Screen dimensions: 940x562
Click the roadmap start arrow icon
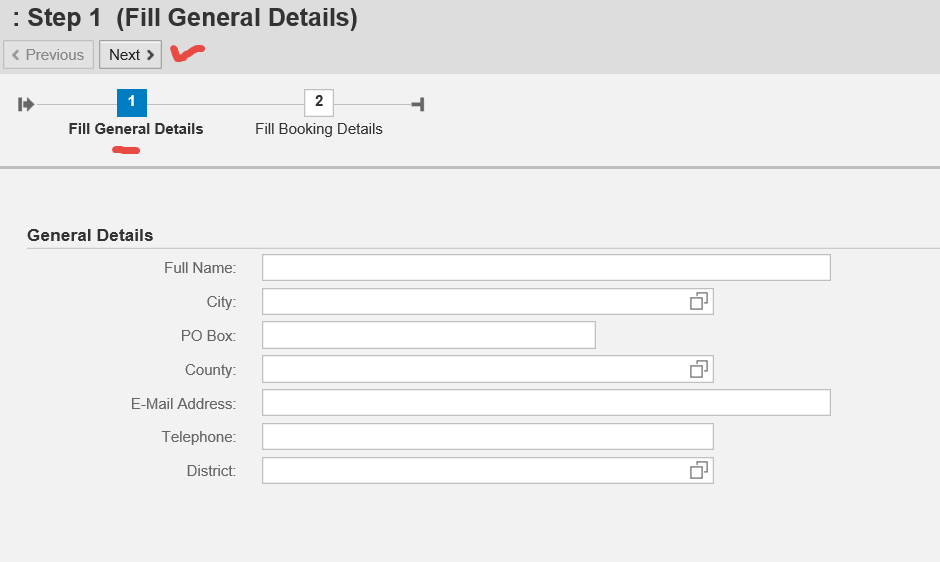pyautogui.click(x=26, y=104)
